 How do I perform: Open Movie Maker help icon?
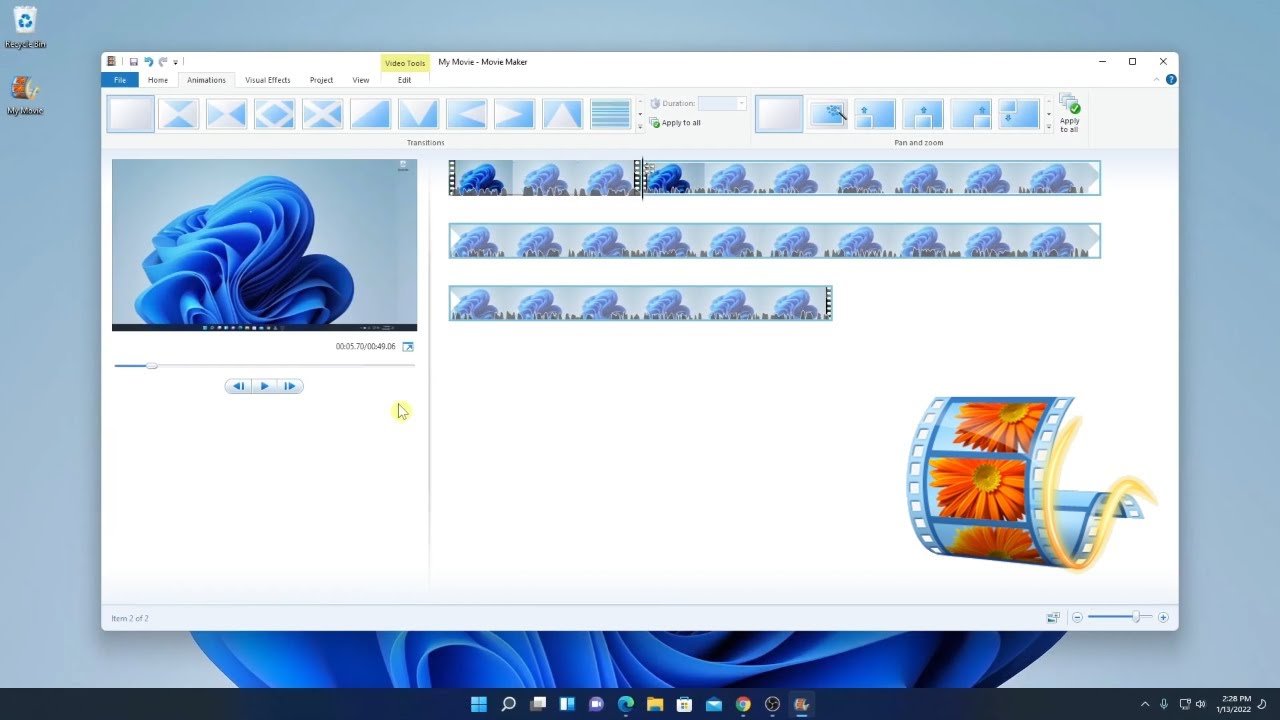pos(1171,80)
